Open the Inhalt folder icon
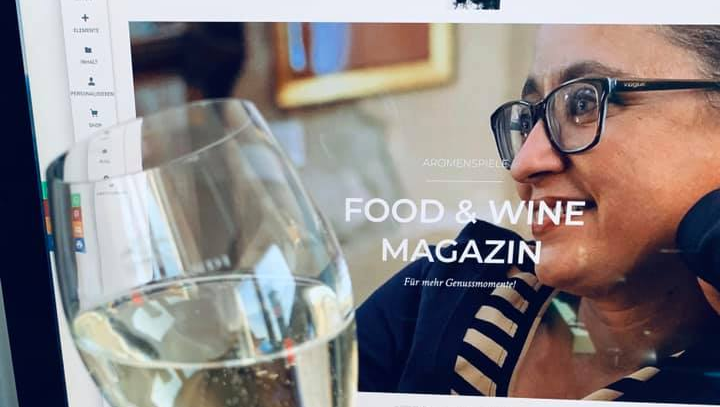The height and width of the screenshot is (407, 720). [x=88, y=50]
